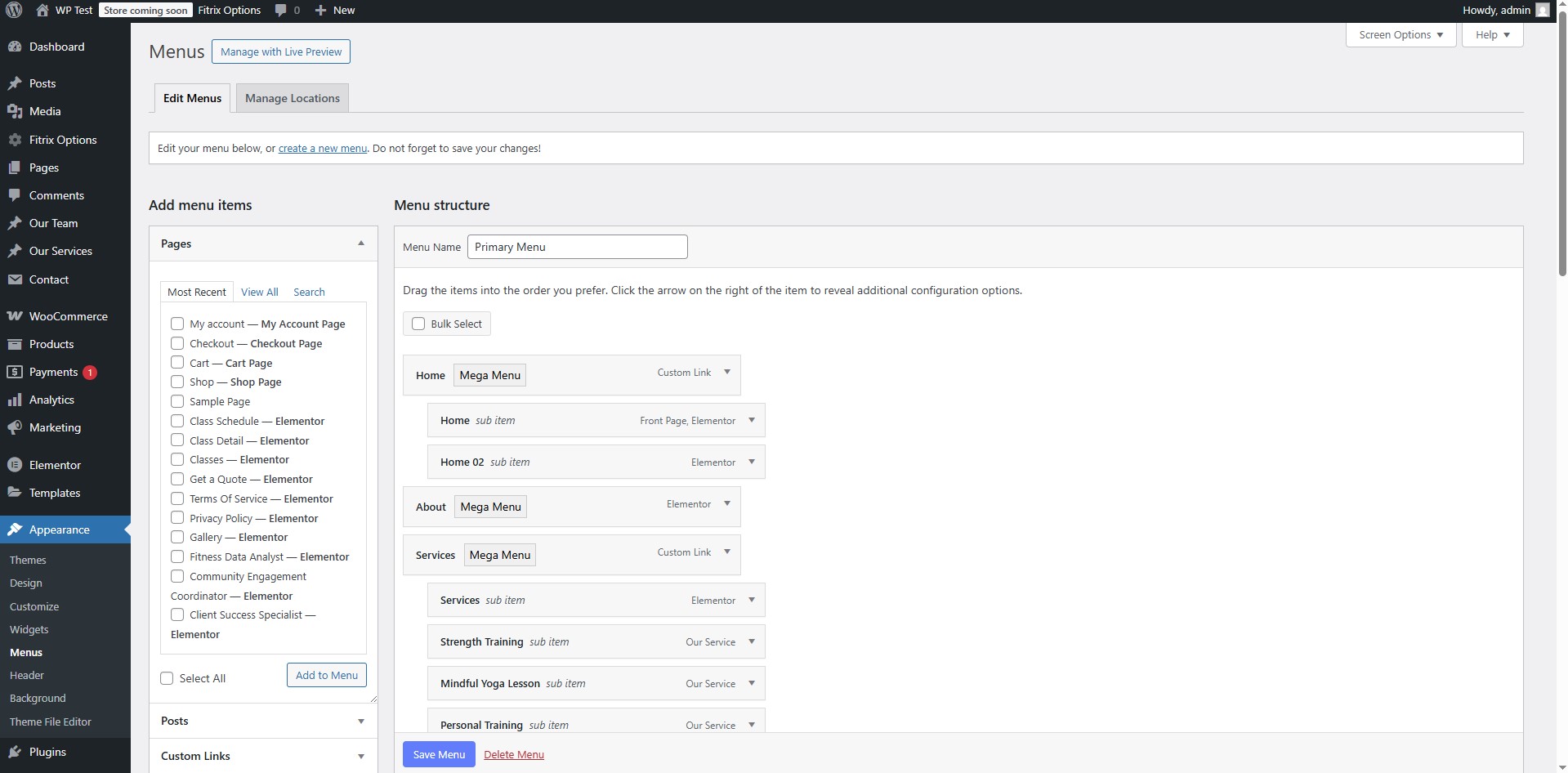Click the page vertical scrollbar

(x=1562, y=163)
